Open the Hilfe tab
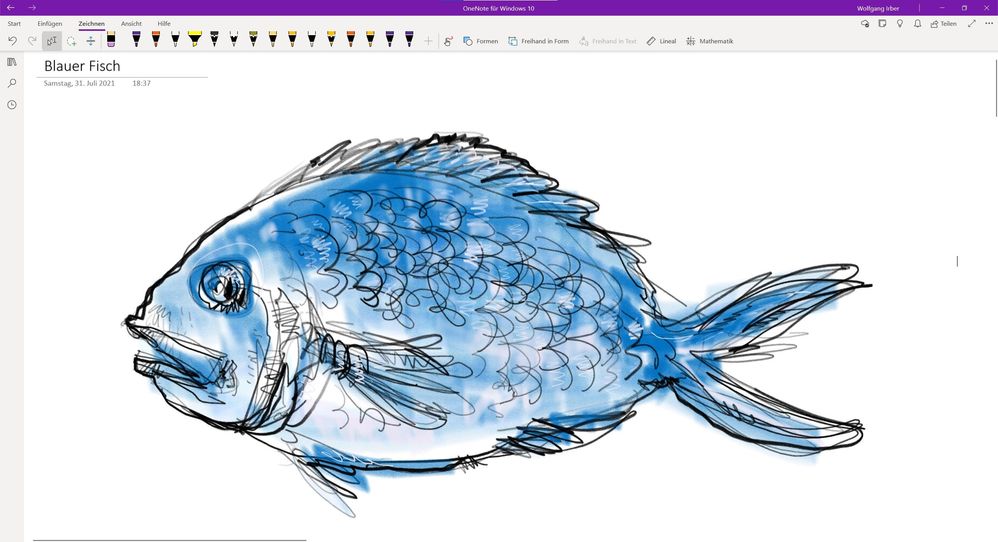 point(164,24)
